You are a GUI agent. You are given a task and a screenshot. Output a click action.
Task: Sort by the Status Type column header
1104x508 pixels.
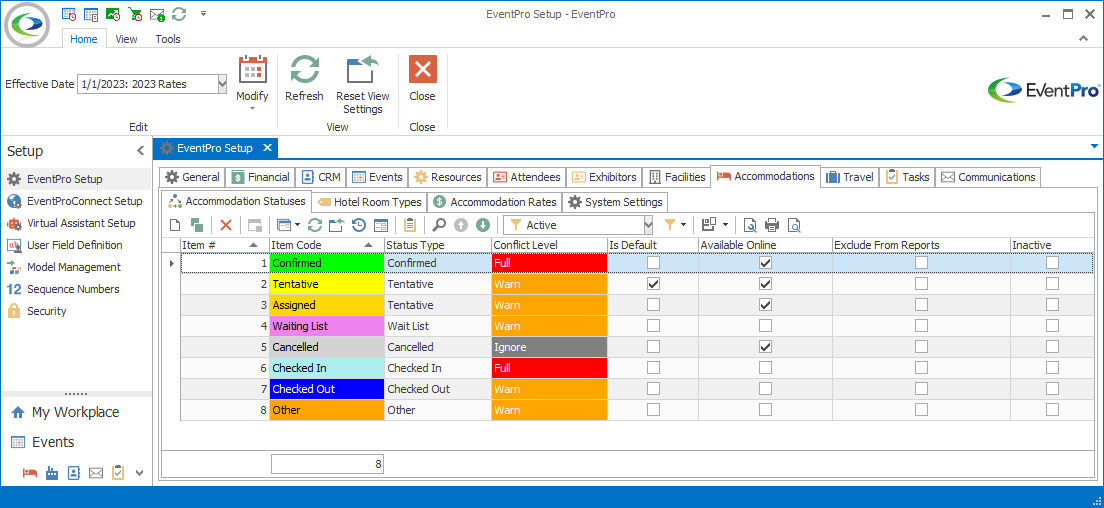pyautogui.click(x=438, y=245)
